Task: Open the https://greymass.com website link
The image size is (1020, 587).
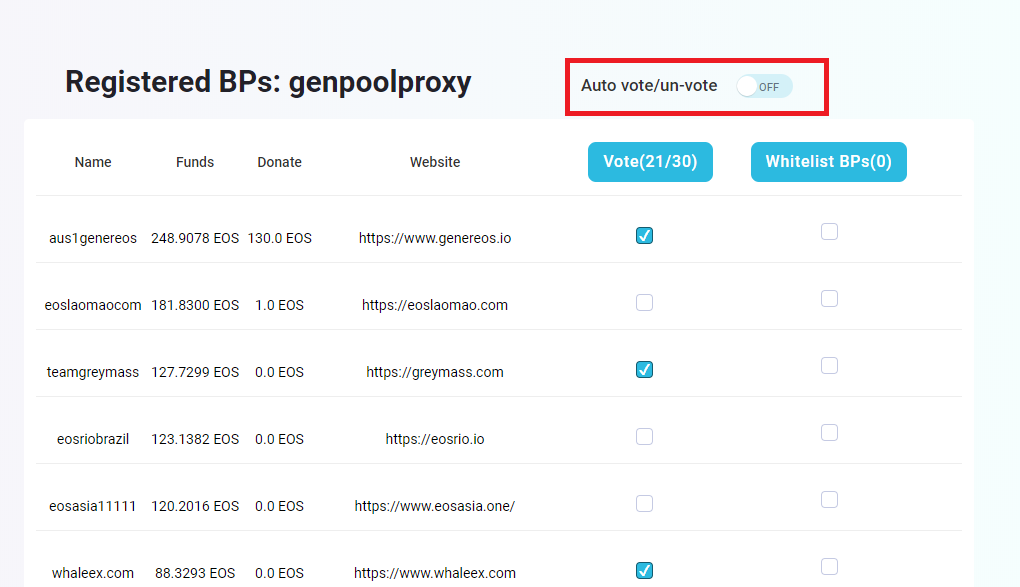Action: [435, 372]
